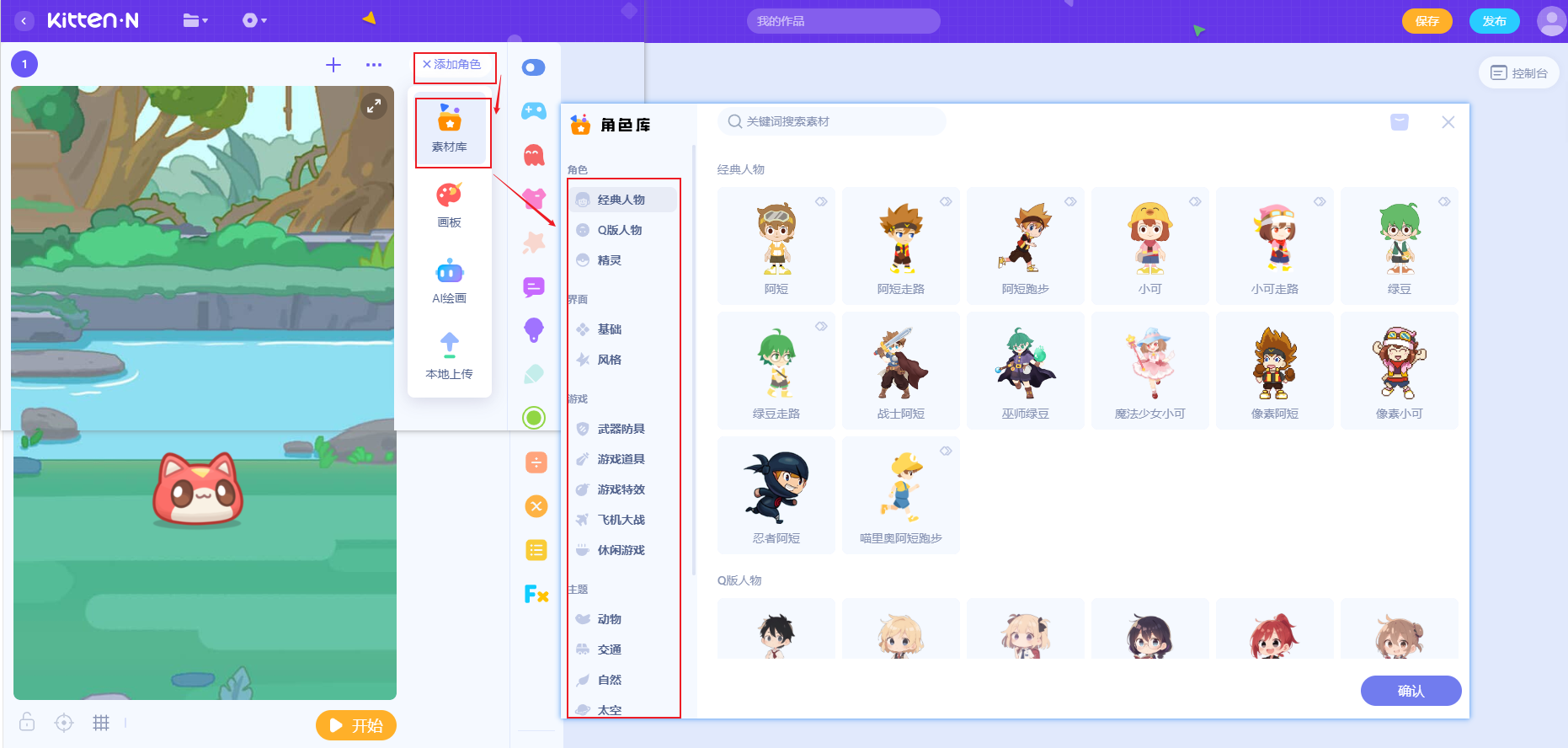
Task: Select the 游戏特效 category
Action: click(623, 489)
